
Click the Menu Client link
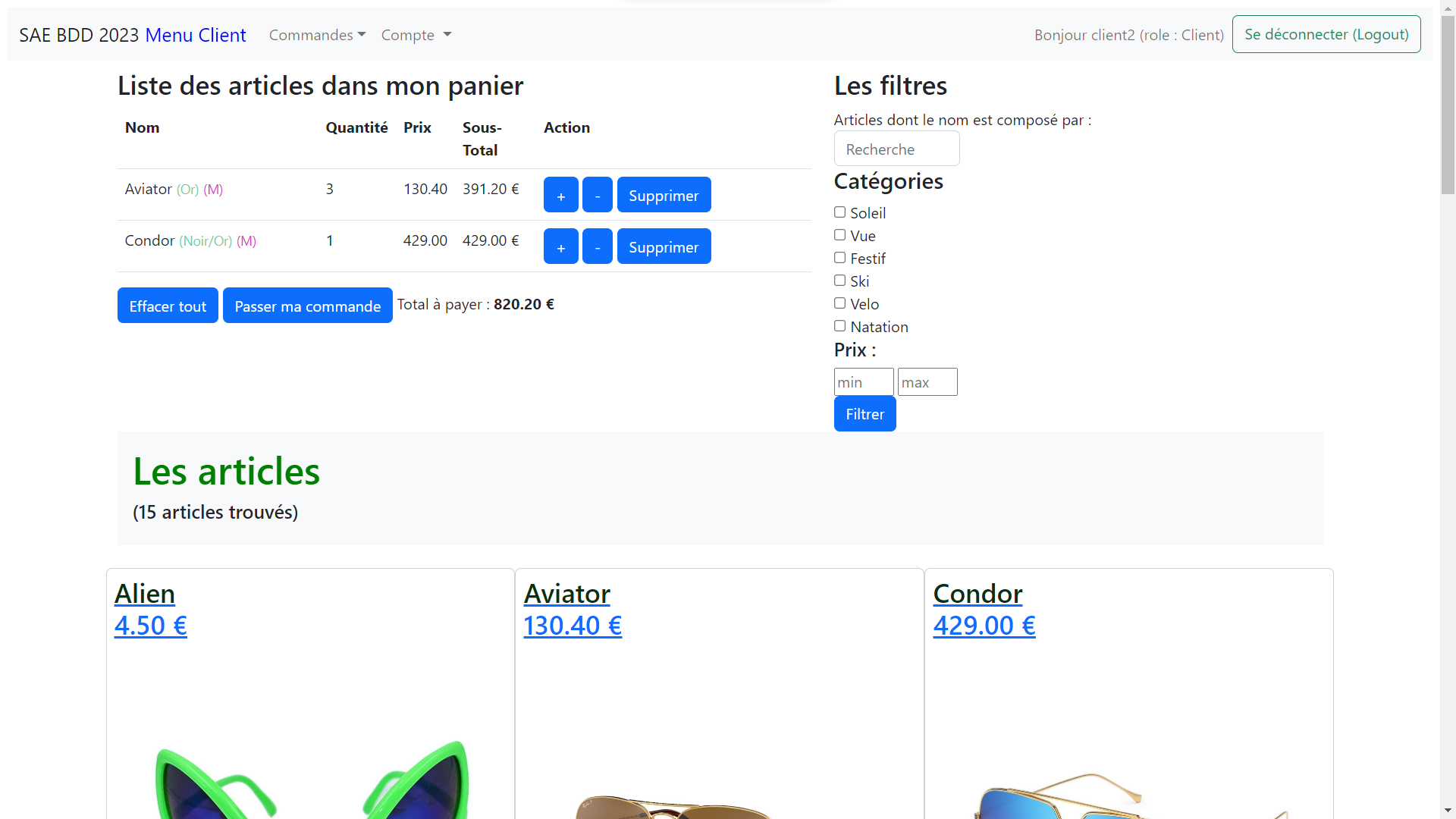point(195,35)
